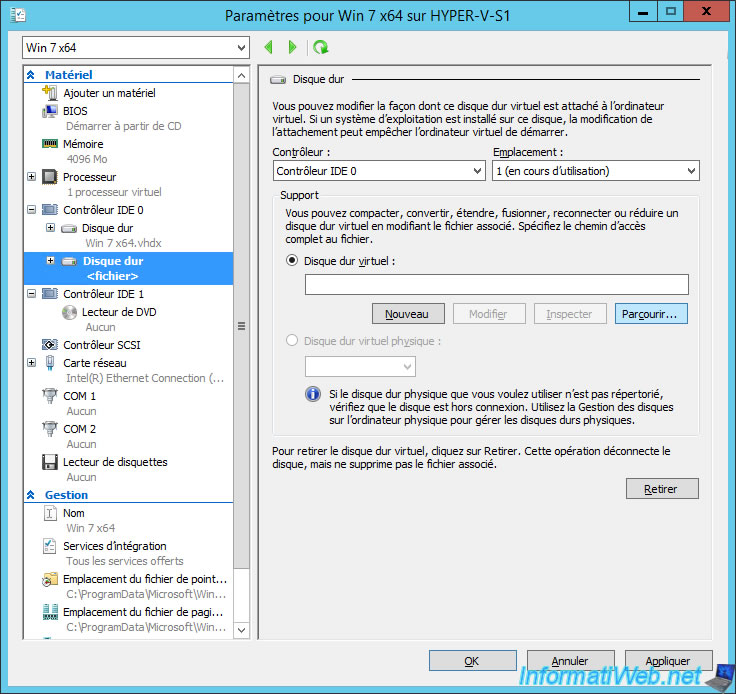Click the Processeur chip icon

[x=50, y=177]
